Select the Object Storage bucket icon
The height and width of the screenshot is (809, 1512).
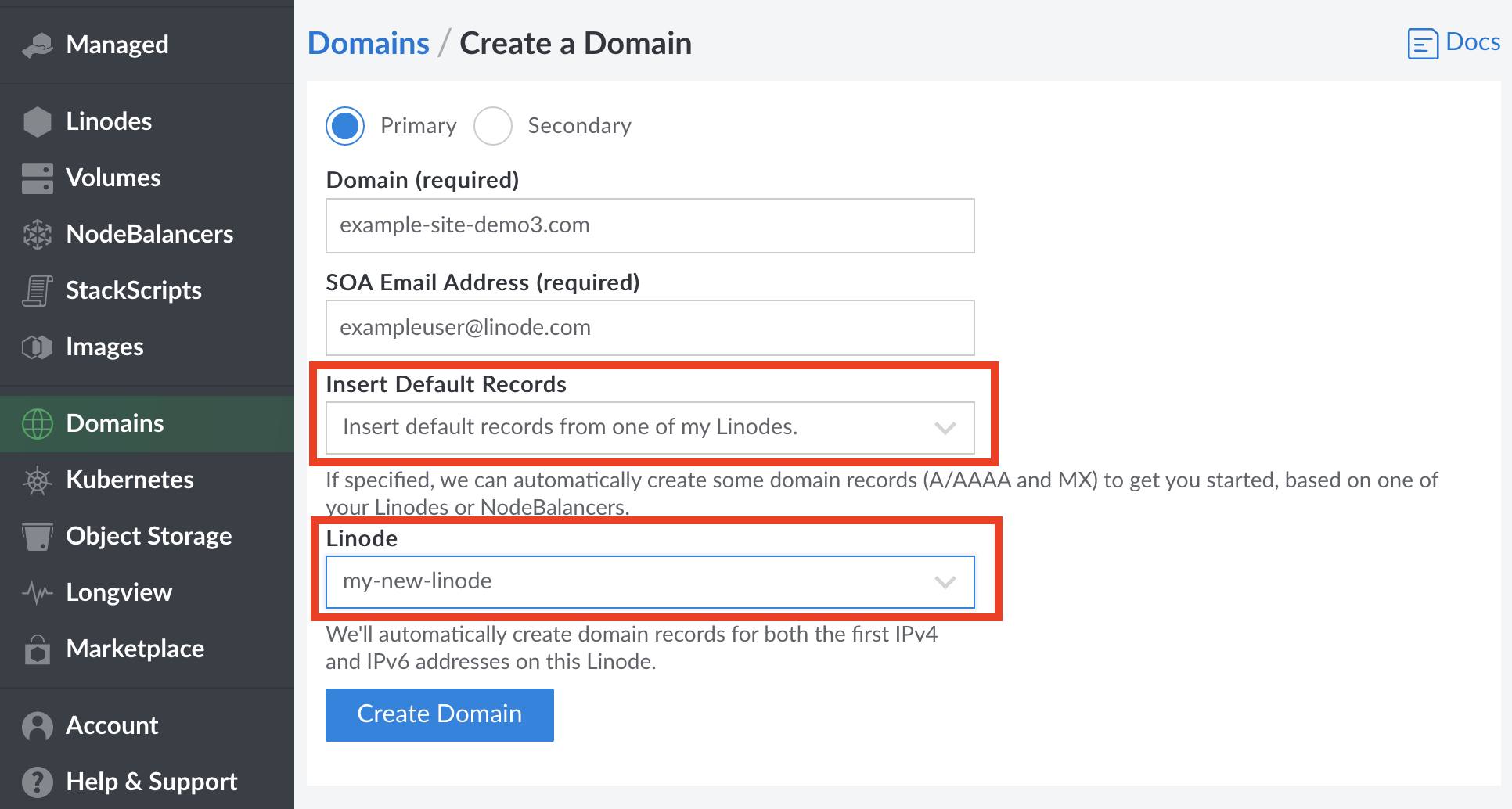point(36,536)
